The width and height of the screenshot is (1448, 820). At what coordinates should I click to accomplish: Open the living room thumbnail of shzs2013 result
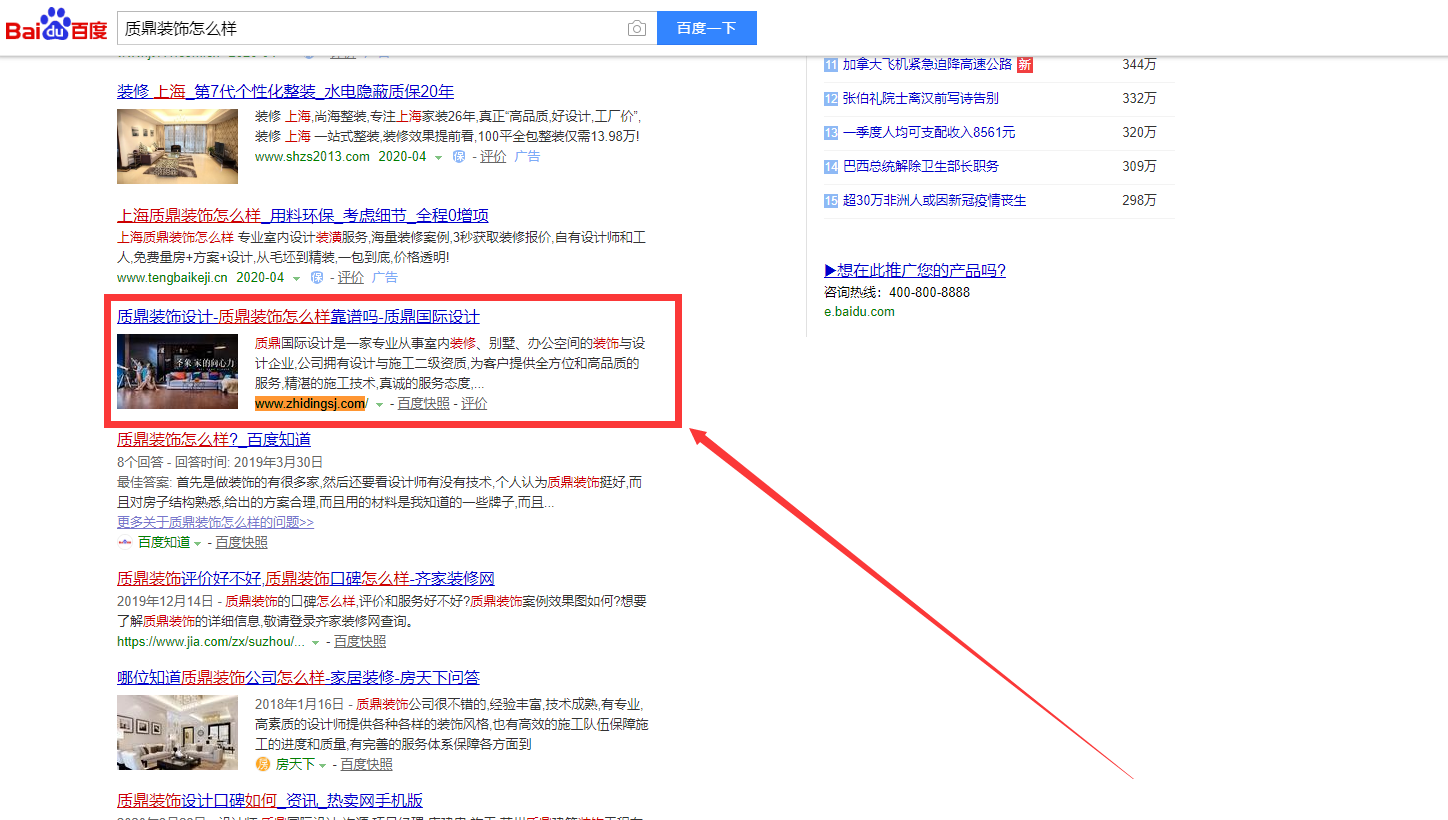(177, 146)
